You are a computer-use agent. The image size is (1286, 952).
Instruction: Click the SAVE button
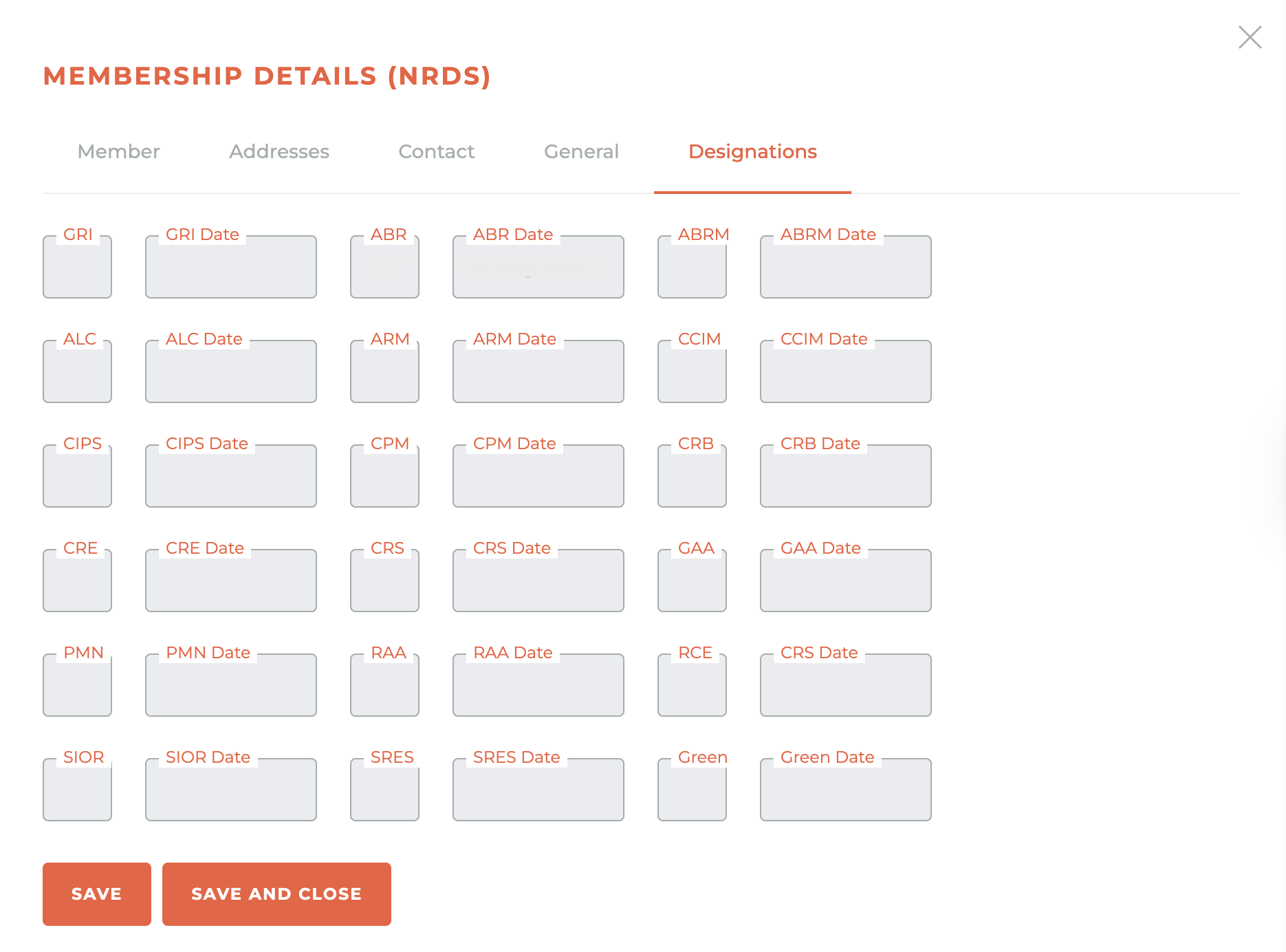pos(96,894)
